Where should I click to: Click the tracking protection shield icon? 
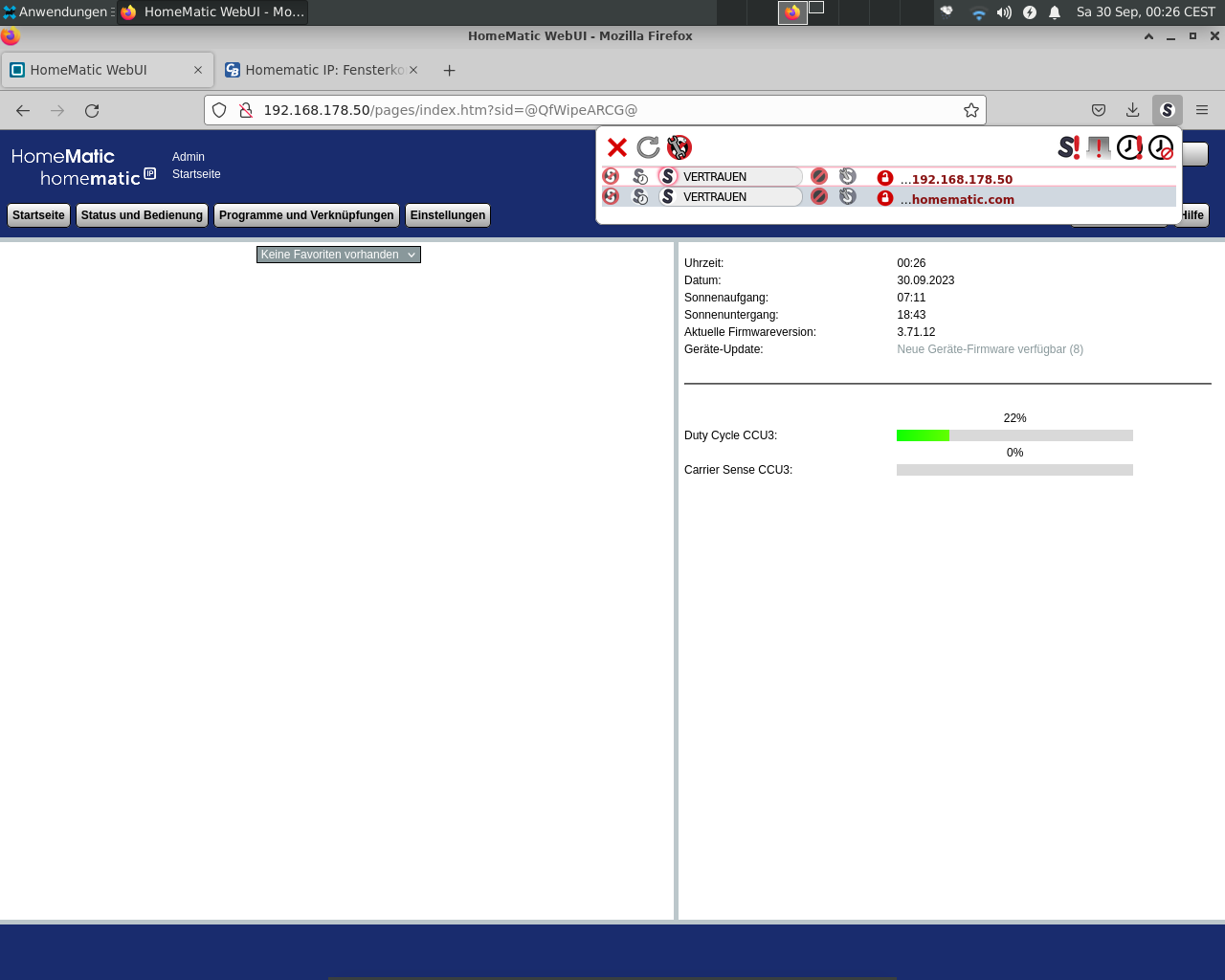(x=219, y=110)
